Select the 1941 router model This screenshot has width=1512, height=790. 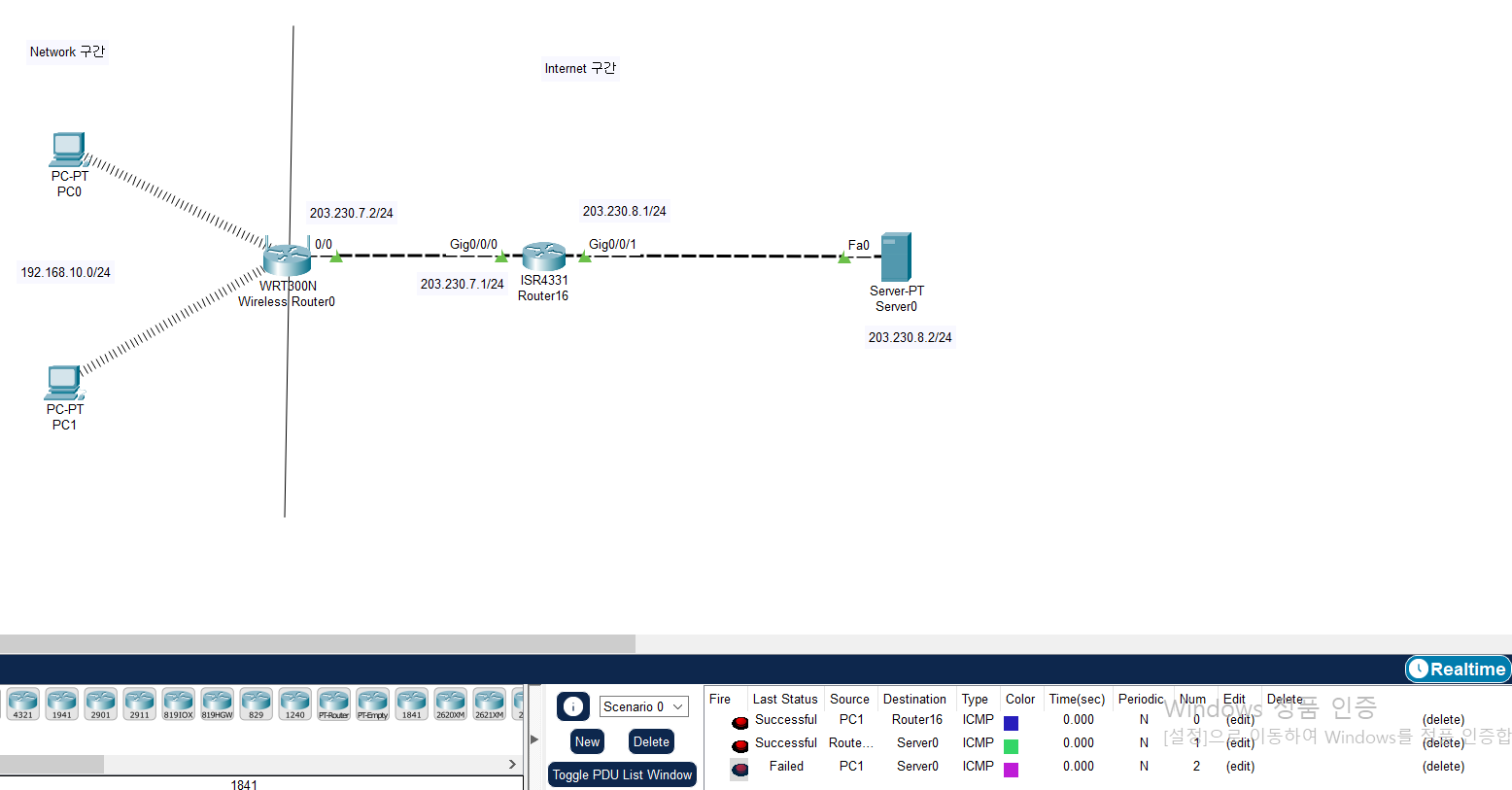(61, 704)
